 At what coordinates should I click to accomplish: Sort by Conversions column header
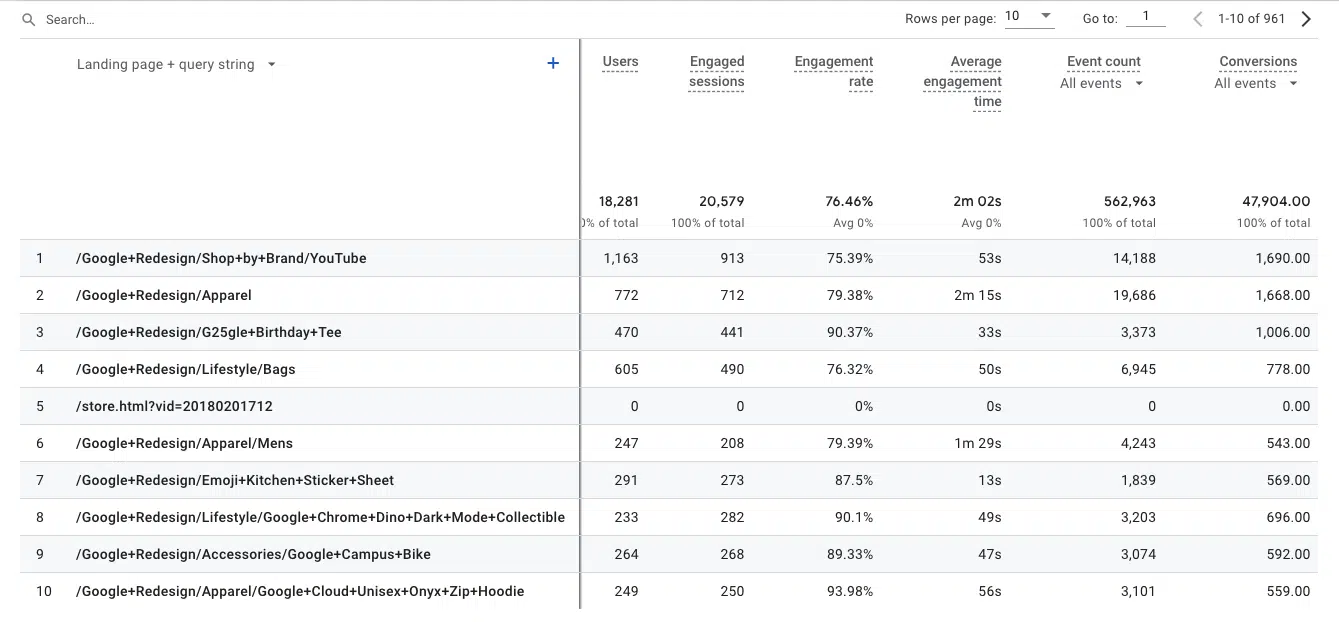[1257, 62]
